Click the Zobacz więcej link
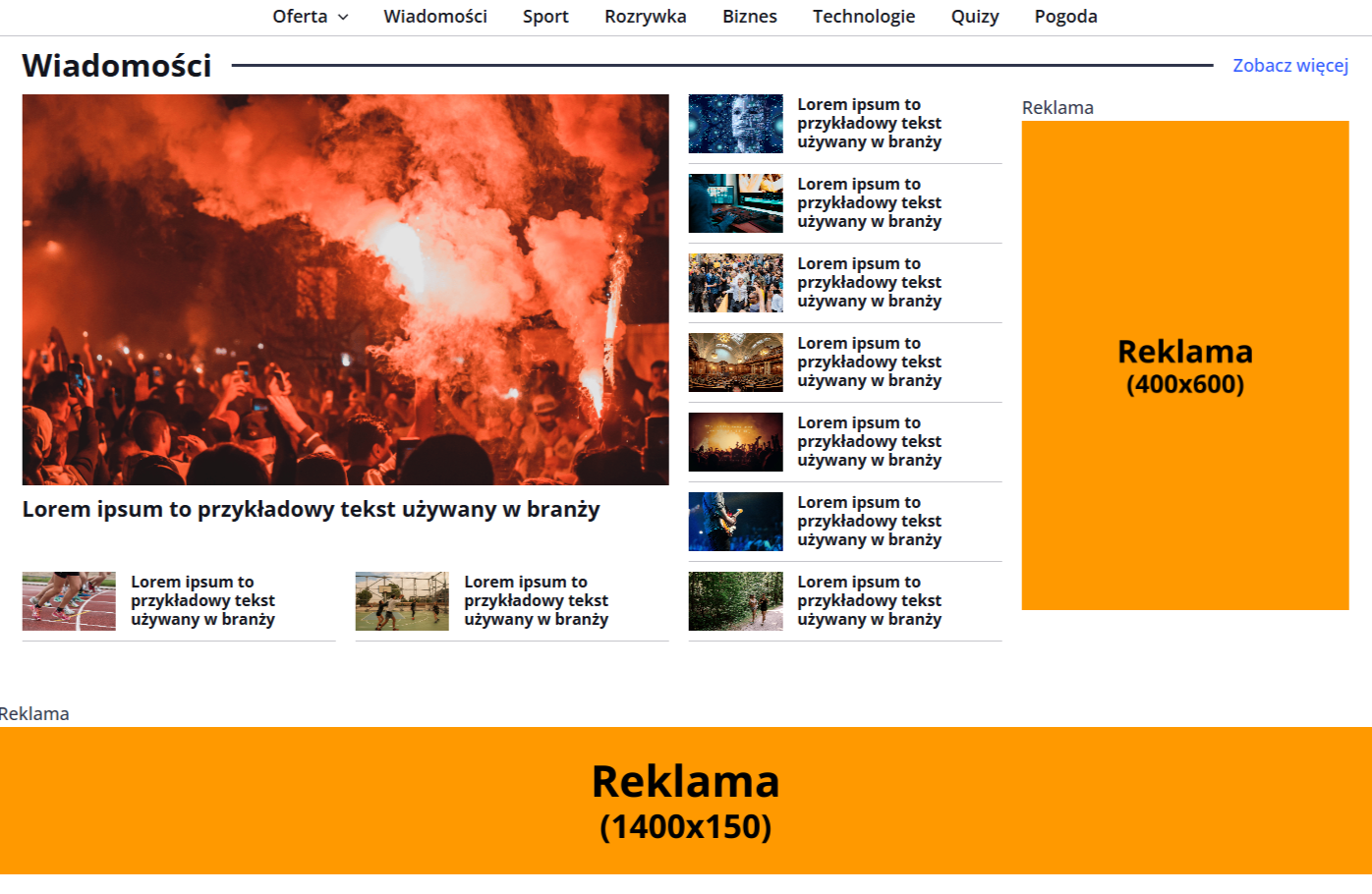Image resolution: width=1372 pixels, height=894 pixels. (1289, 66)
